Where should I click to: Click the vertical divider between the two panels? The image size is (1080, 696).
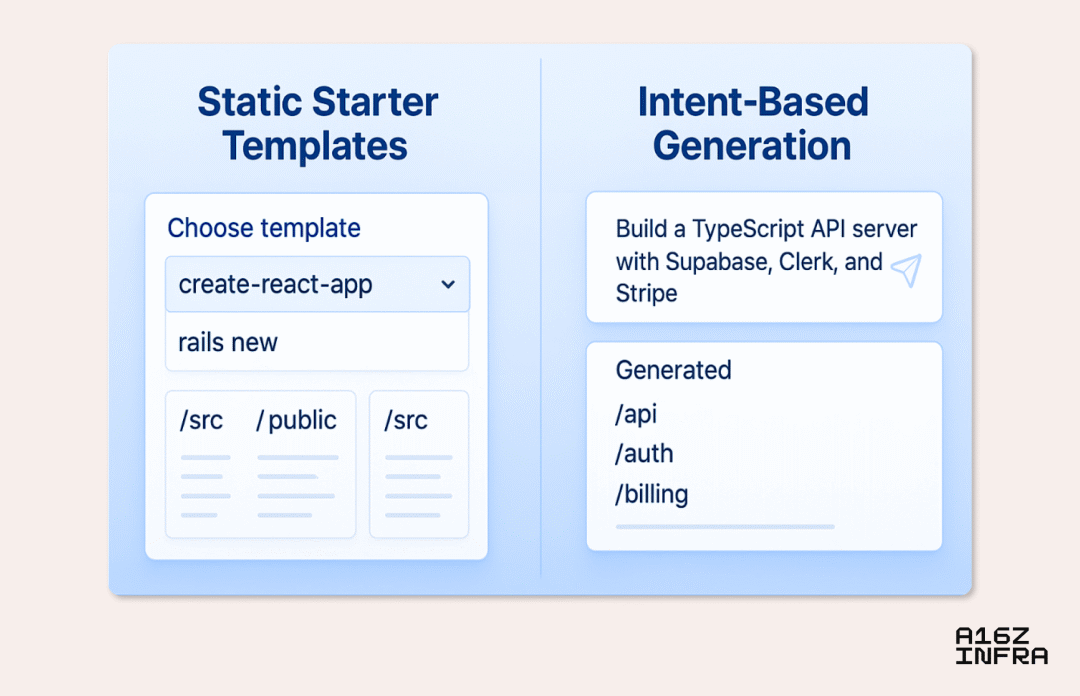pyautogui.click(x=541, y=317)
